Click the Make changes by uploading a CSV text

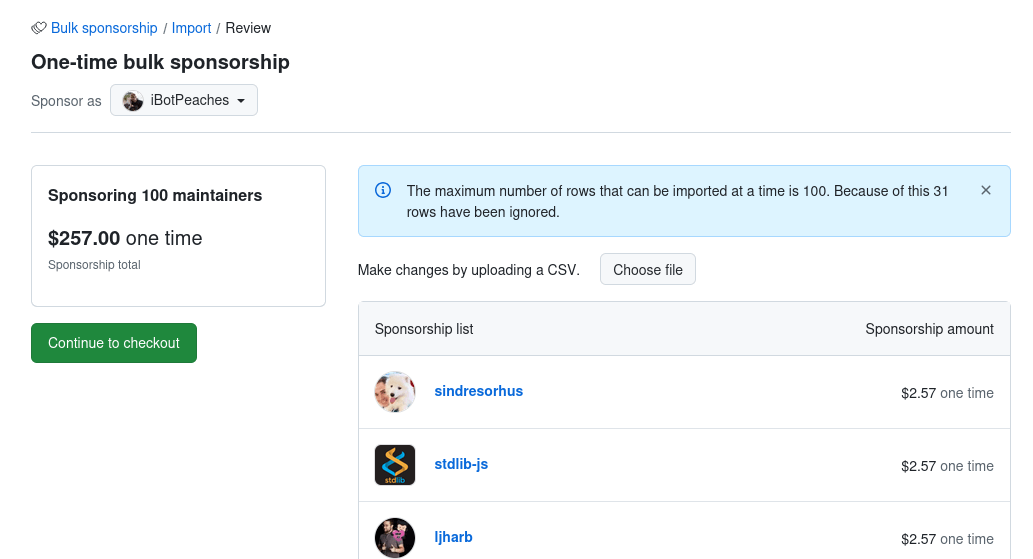[468, 270]
